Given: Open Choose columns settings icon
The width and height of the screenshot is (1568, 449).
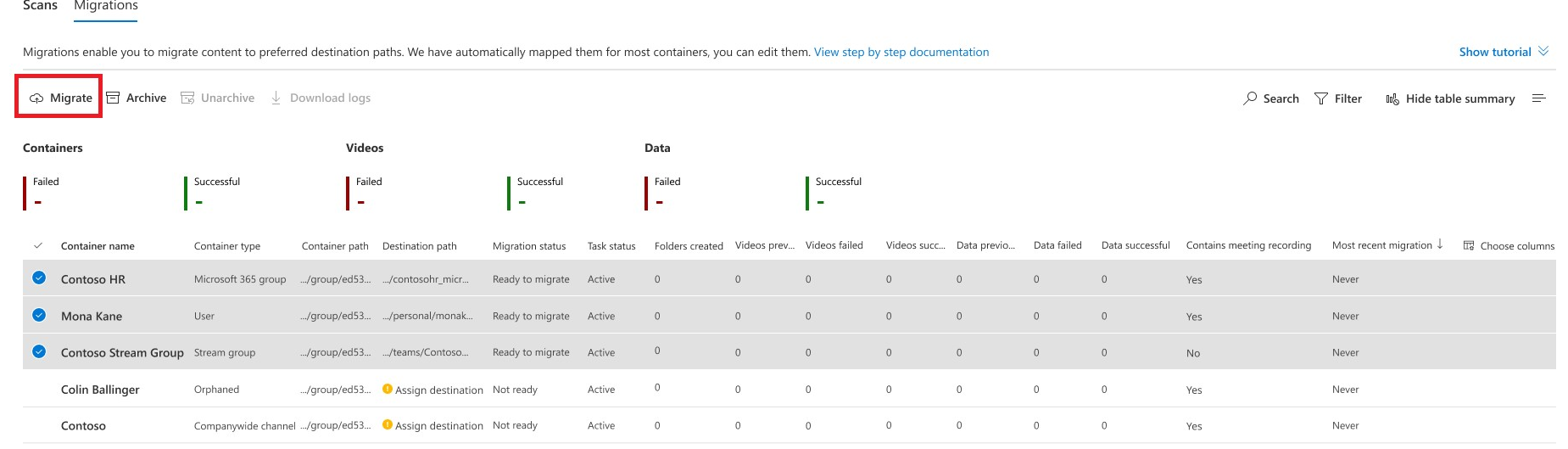Looking at the screenshot, I should pyautogui.click(x=1469, y=245).
